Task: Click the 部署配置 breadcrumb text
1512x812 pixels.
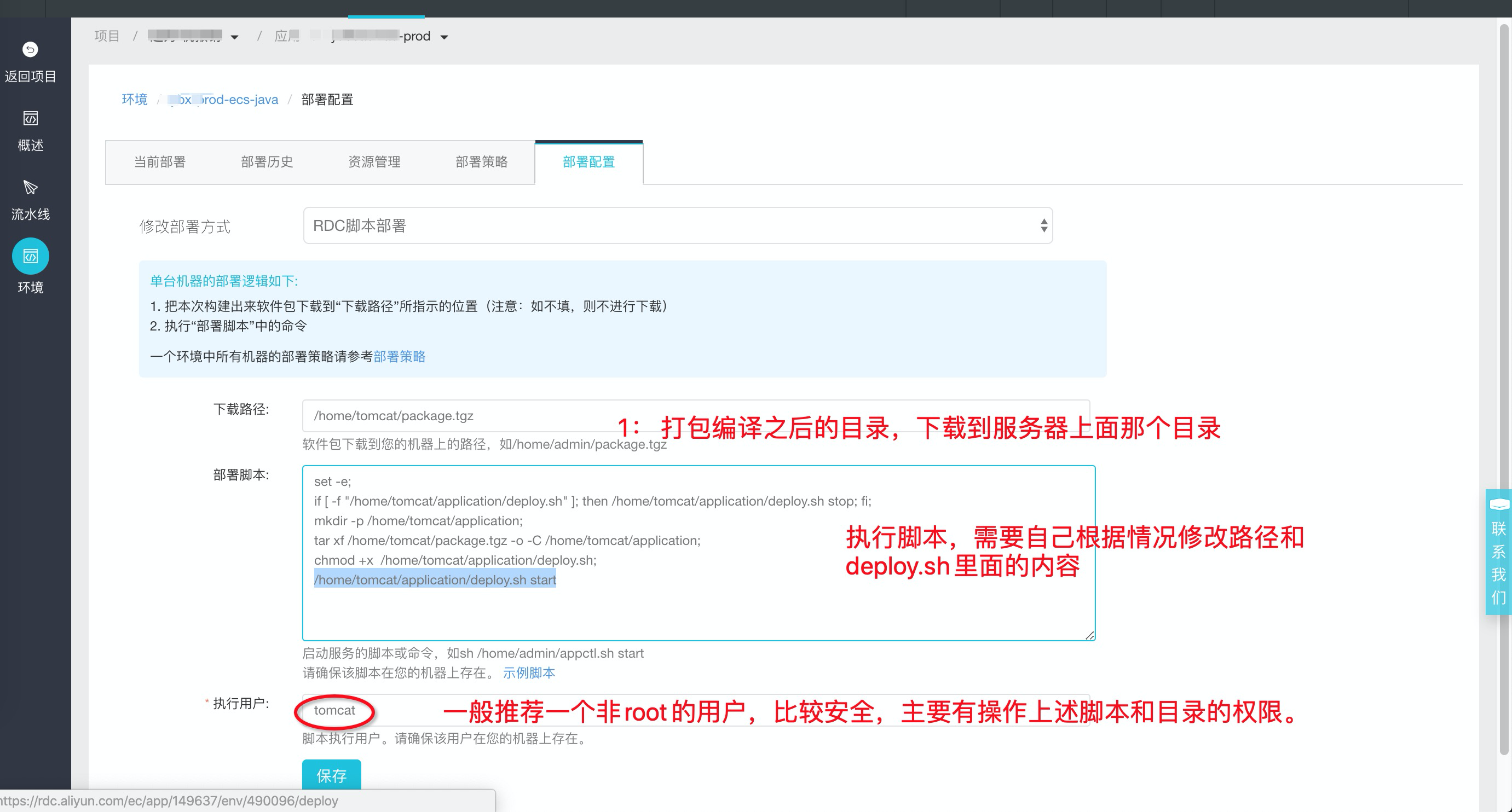Action: [327, 99]
